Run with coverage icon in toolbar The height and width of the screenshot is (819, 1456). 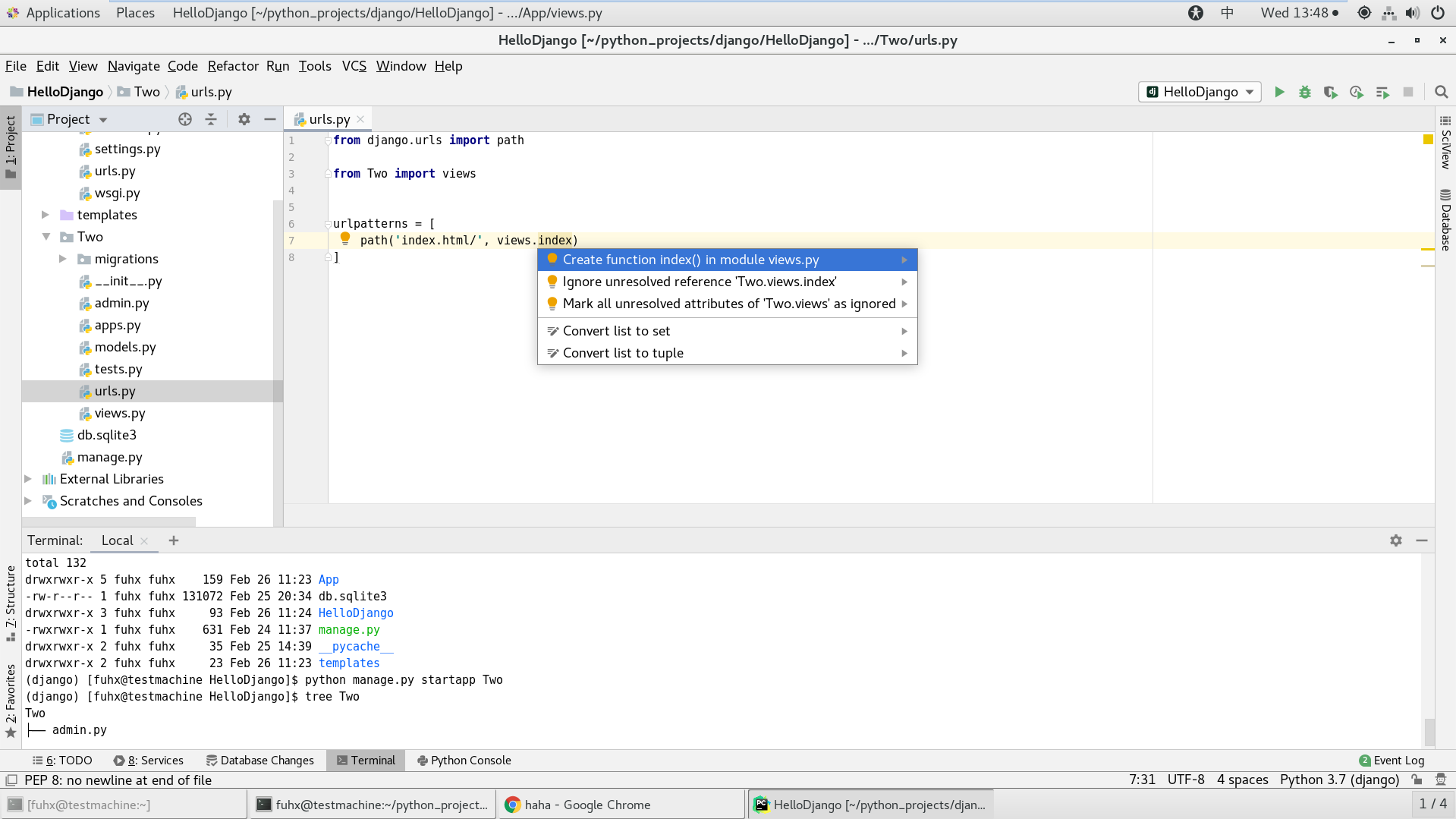[1331, 92]
